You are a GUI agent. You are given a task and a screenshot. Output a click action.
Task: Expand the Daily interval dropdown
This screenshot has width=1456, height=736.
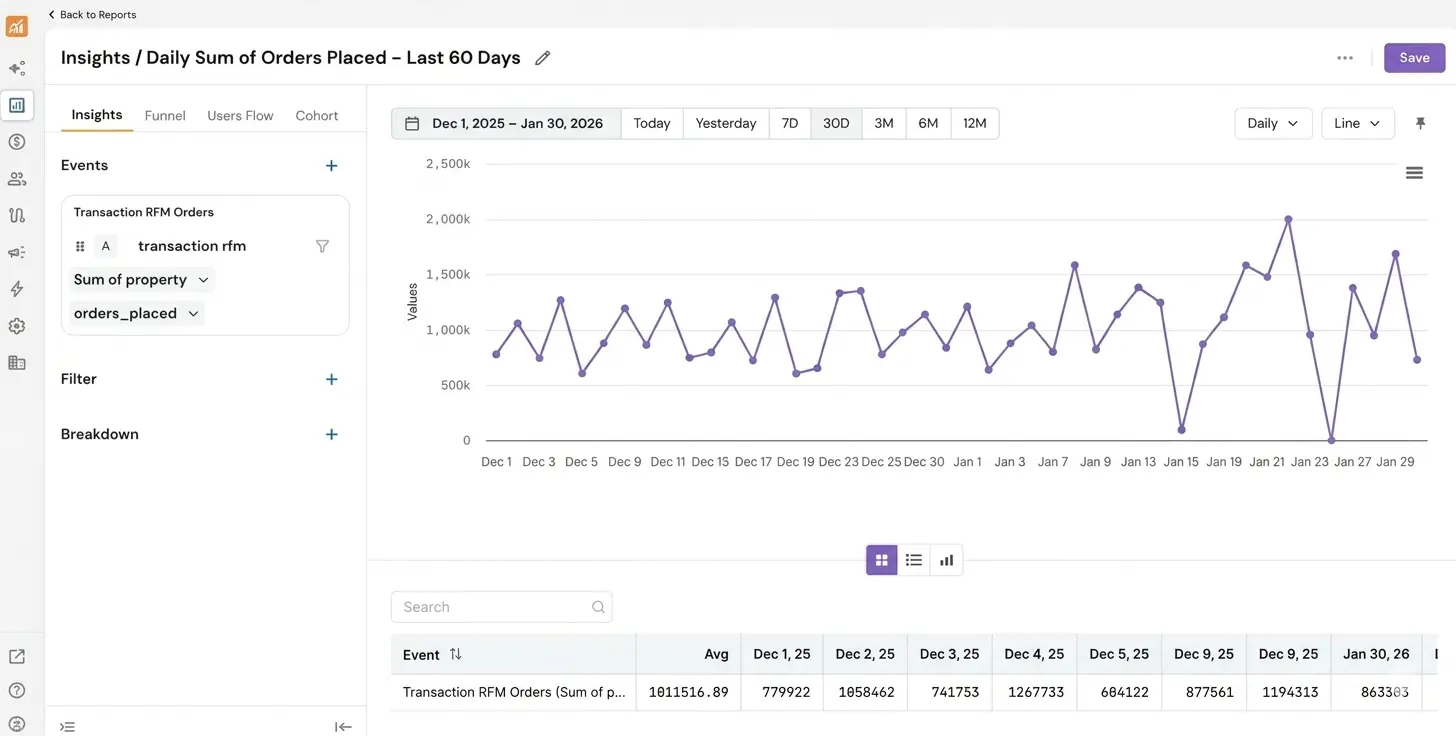(1272, 123)
